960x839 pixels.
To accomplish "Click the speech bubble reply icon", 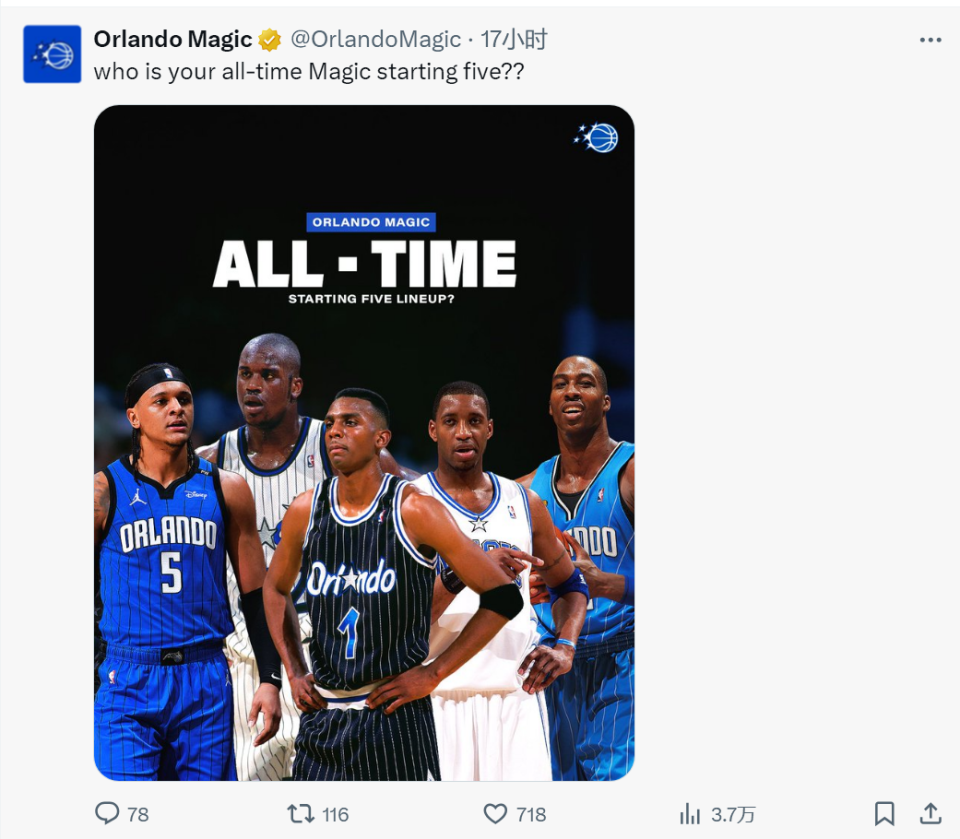I will pyautogui.click(x=107, y=813).
